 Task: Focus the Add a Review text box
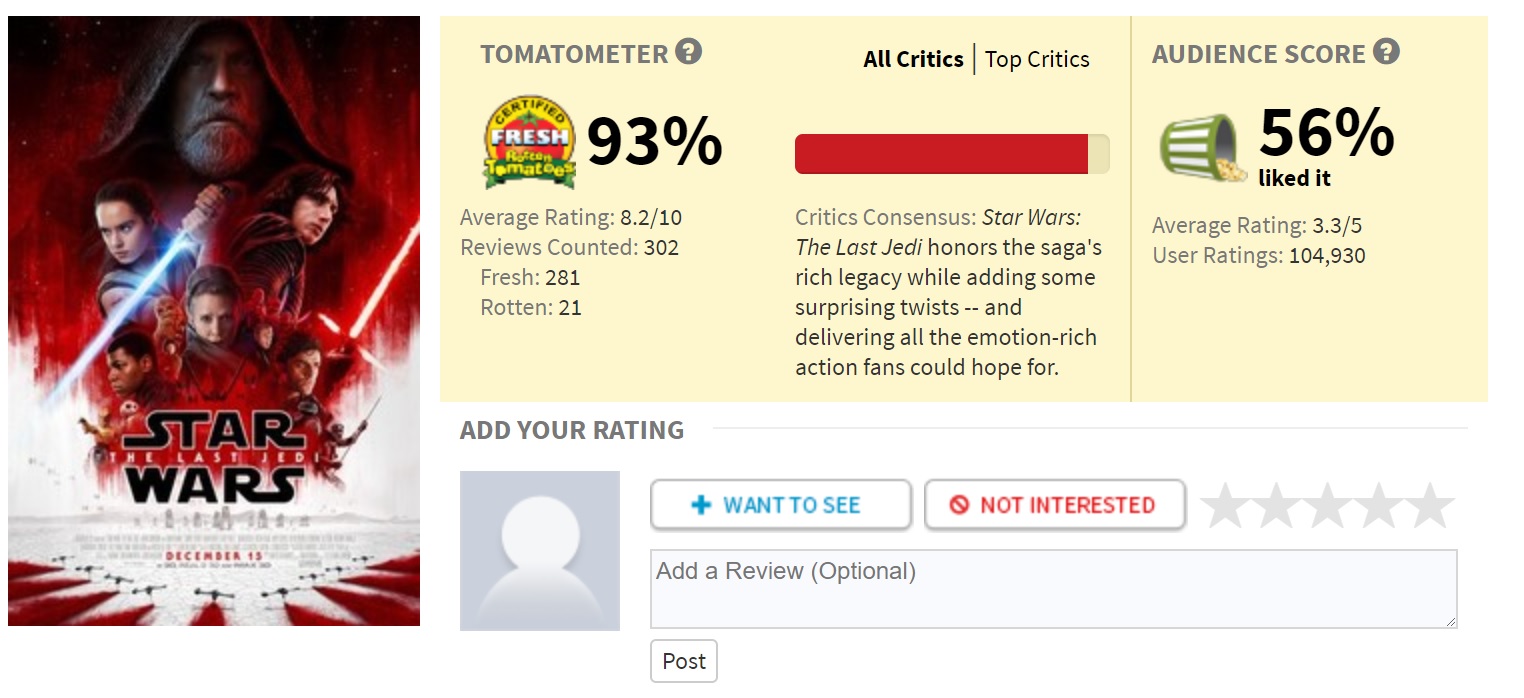tap(1053, 588)
